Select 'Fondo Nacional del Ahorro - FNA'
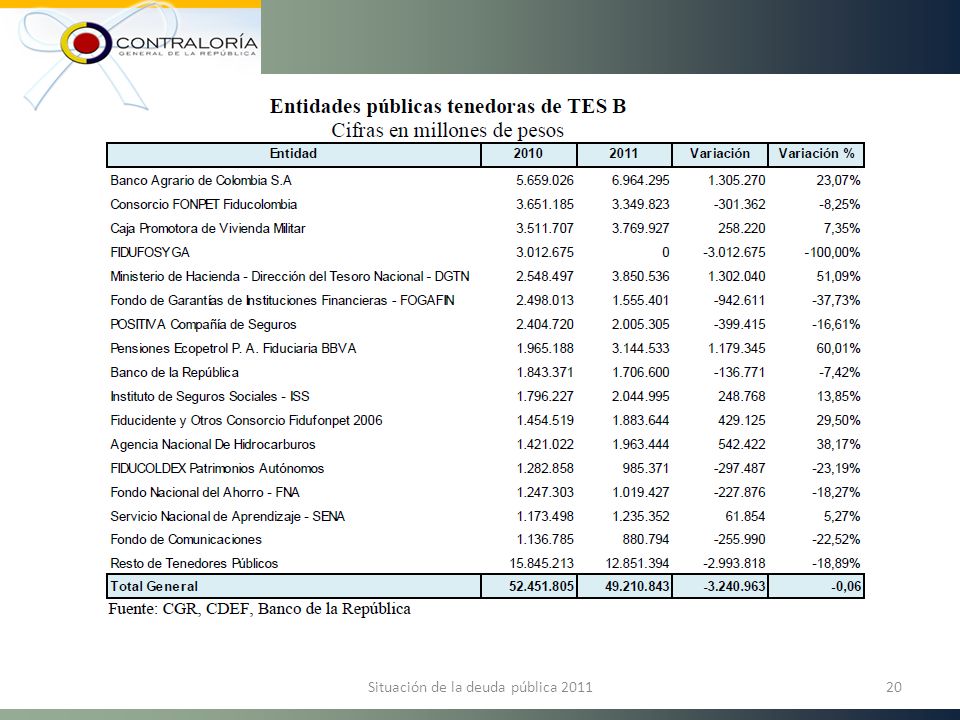The image size is (960, 720). (205, 492)
